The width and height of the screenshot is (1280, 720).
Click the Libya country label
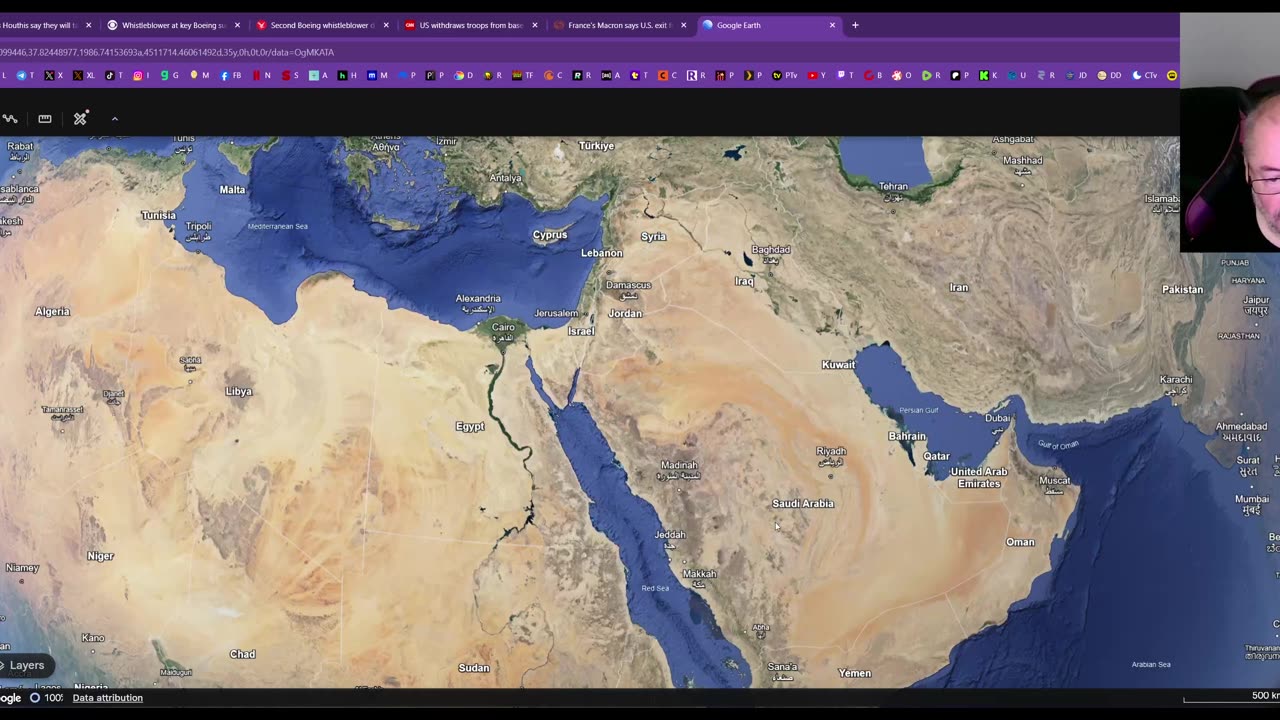(x=239, y=392)
